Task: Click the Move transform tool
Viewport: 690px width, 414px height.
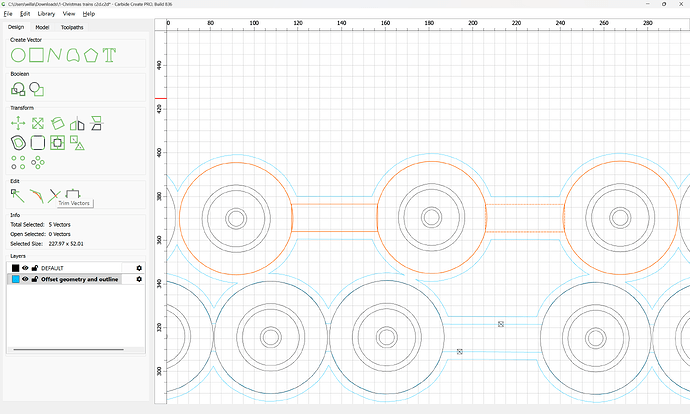Action: [x=17, y=123]
